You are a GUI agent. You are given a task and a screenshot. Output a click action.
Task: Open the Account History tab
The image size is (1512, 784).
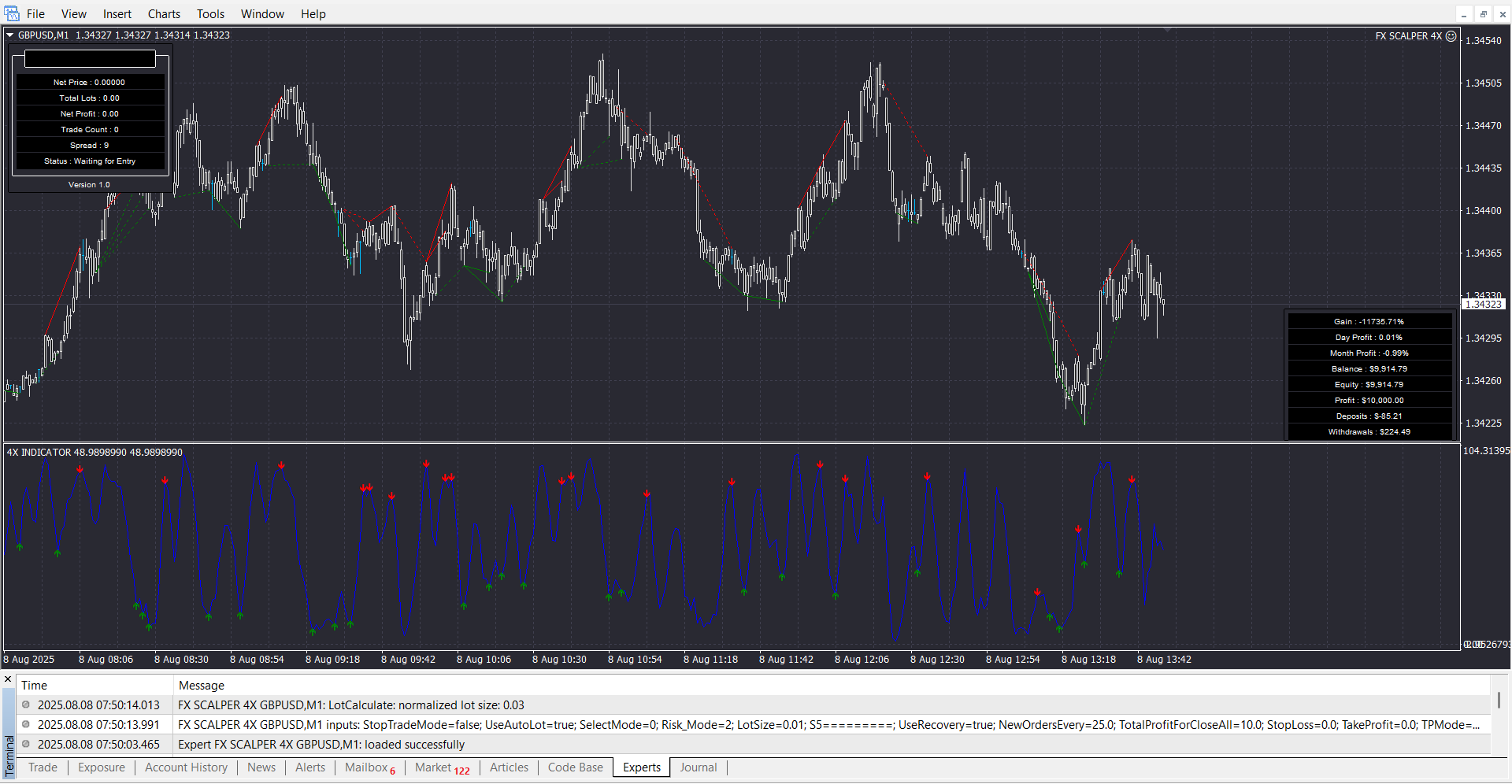click(186, 767)
